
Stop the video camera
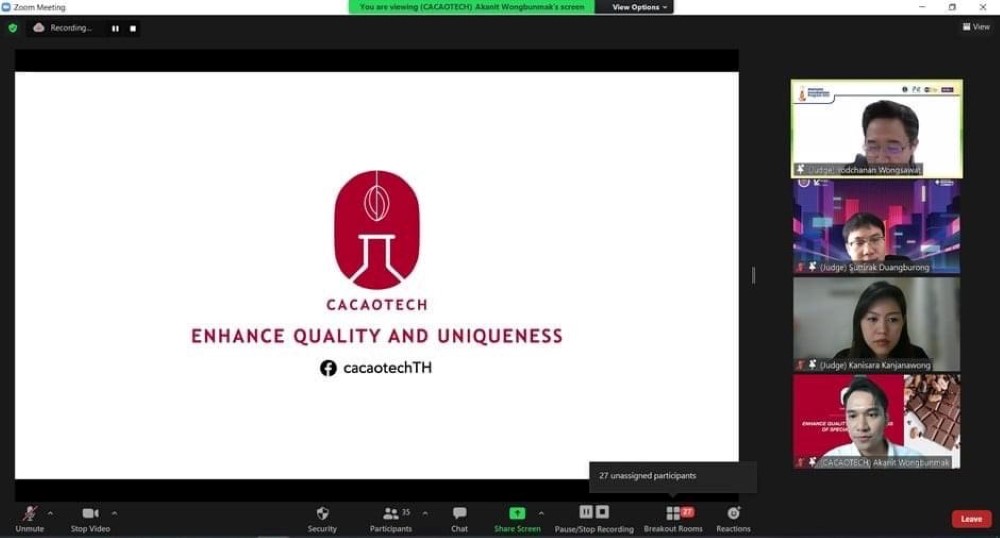[x=91, y=514]
